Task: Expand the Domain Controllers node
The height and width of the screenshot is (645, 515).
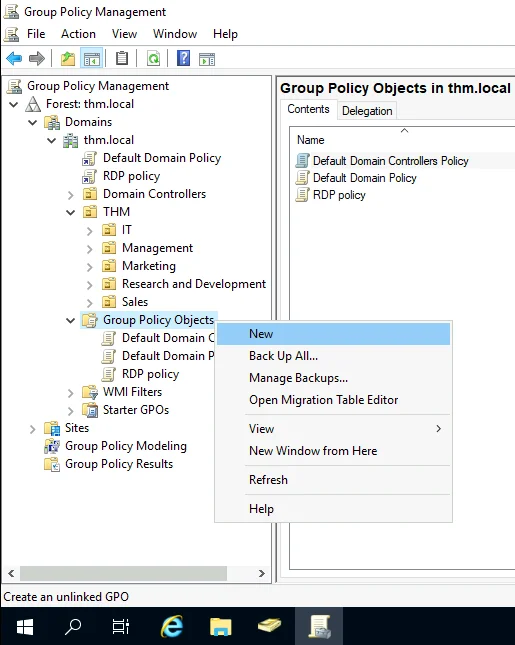Action: tap(71, 195)
